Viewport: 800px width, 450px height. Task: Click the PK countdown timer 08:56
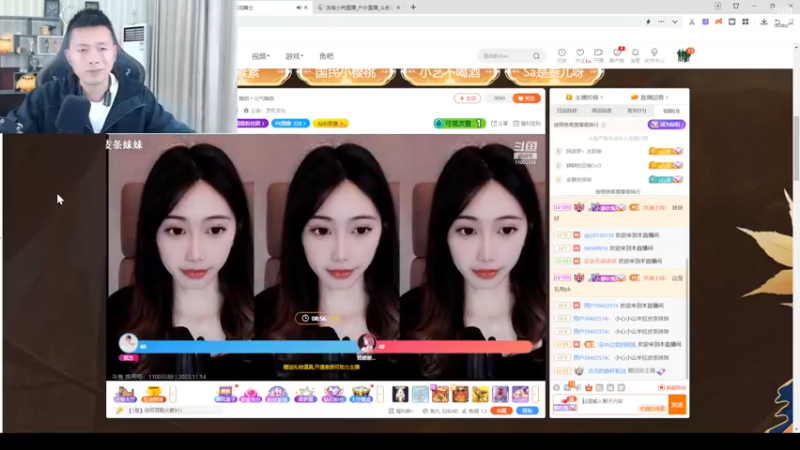click(318, 318)
